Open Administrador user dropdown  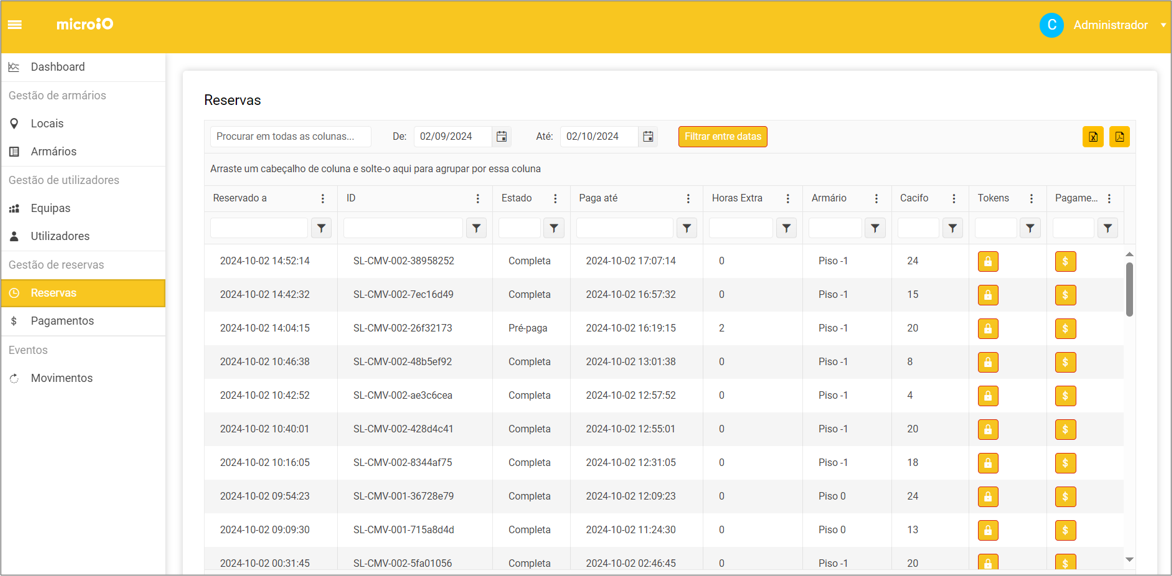click(x=1110, y=25)
